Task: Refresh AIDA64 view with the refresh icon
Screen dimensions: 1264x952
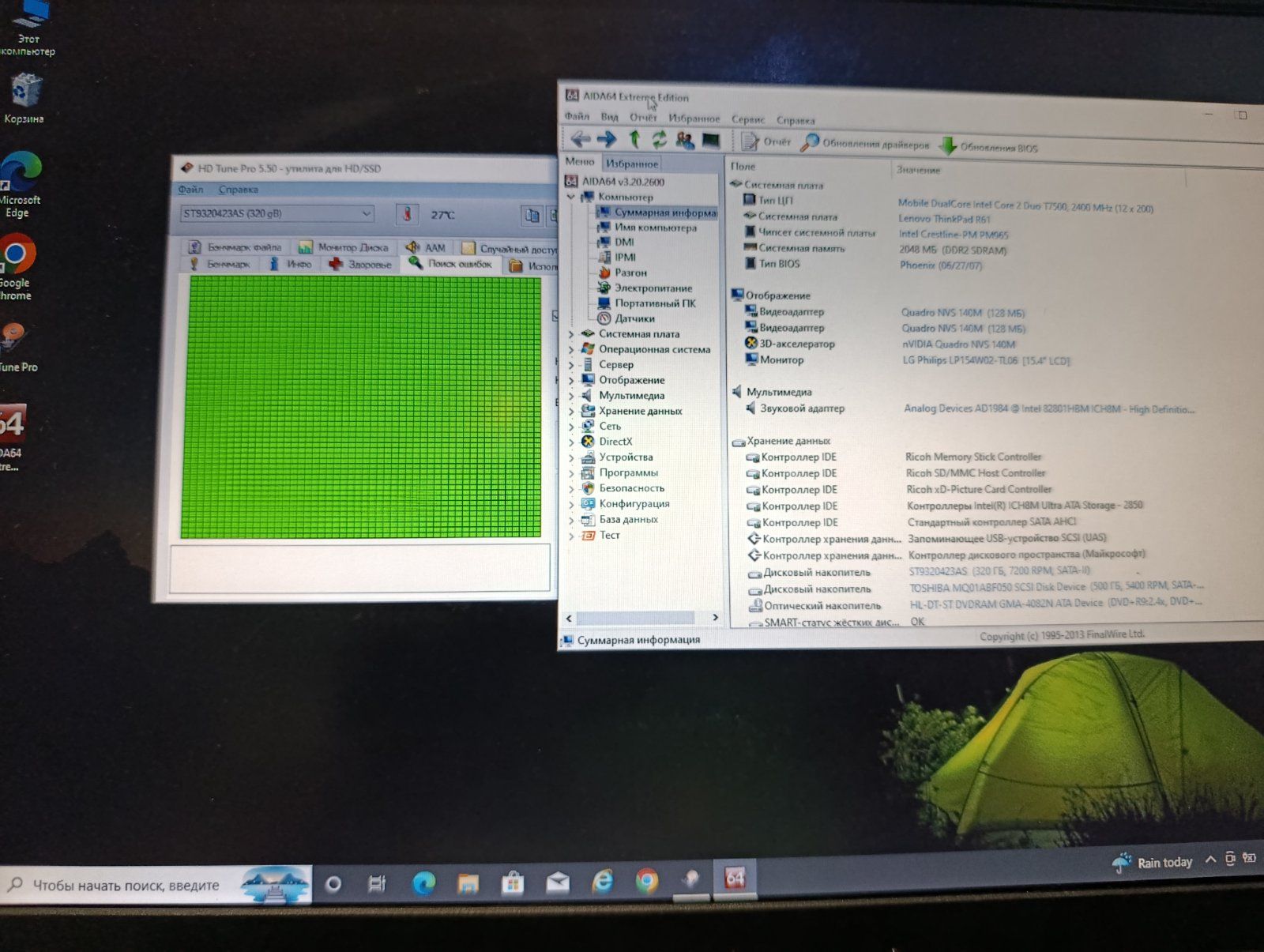Action: pyautogui.click(x=659, y=140)
